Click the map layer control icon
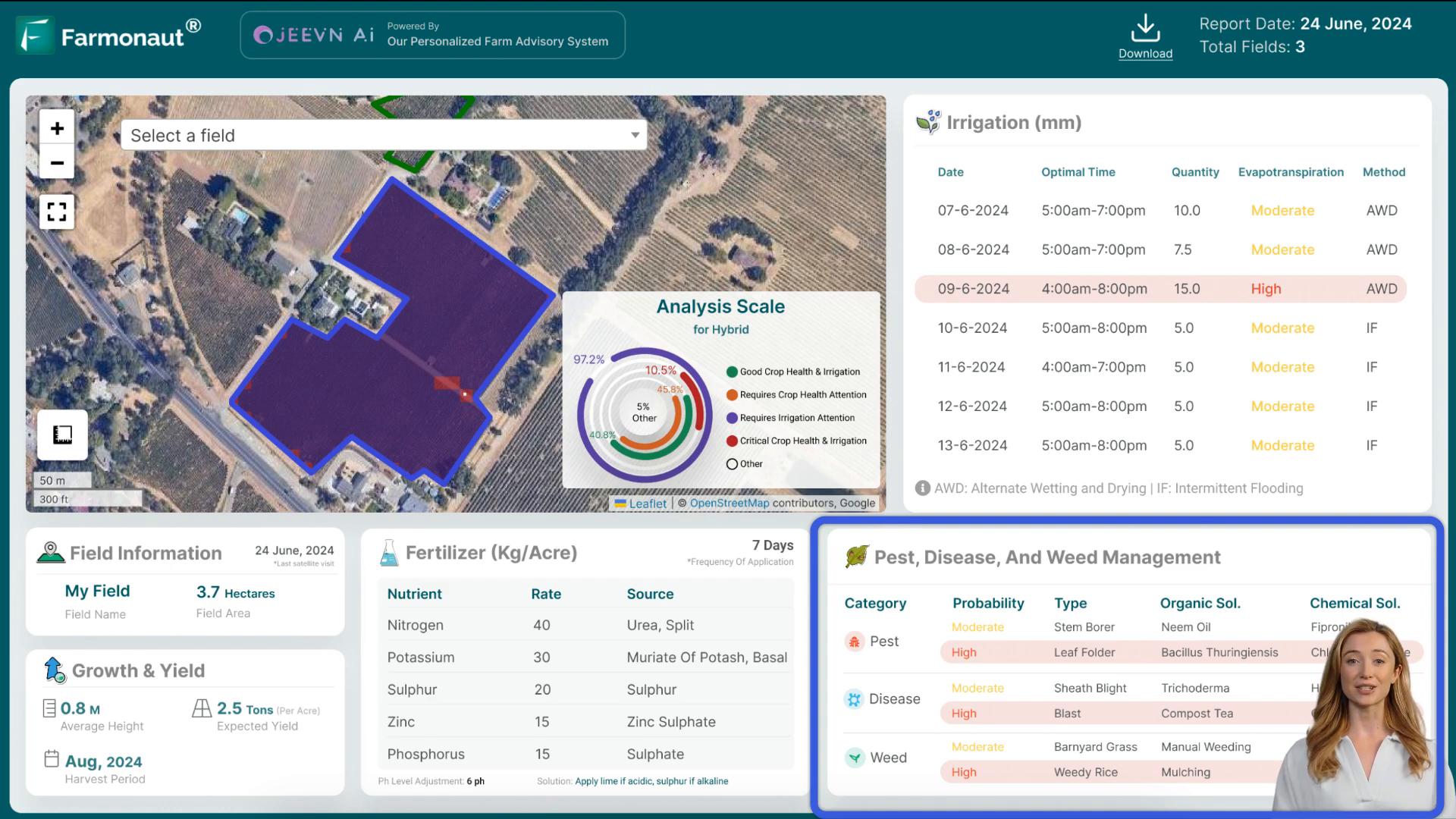This screenshot has height=819, width=1456. point(62,434)
